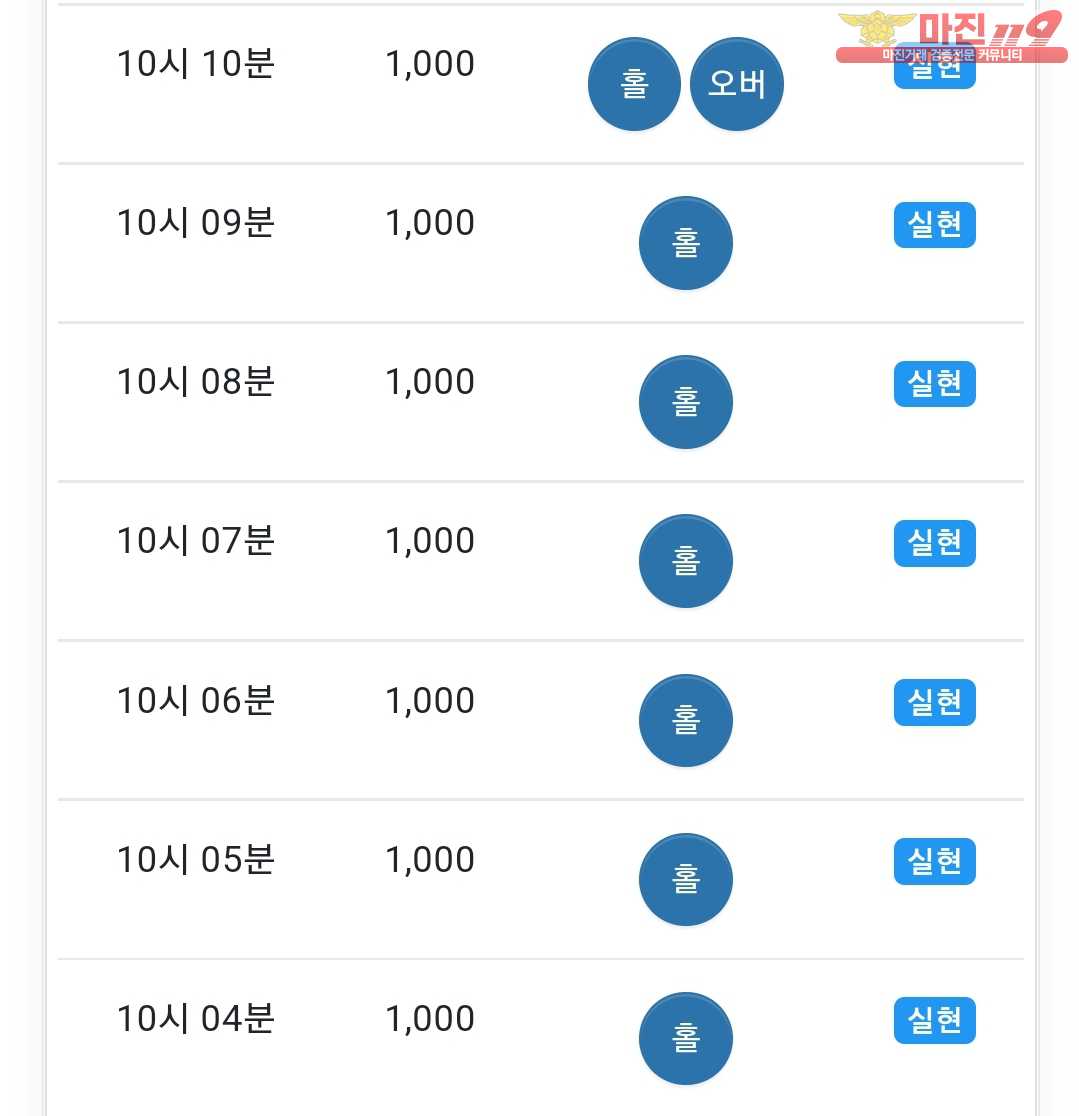Click the 1,000 amount in 10시 05분 row

coord(429,860)
